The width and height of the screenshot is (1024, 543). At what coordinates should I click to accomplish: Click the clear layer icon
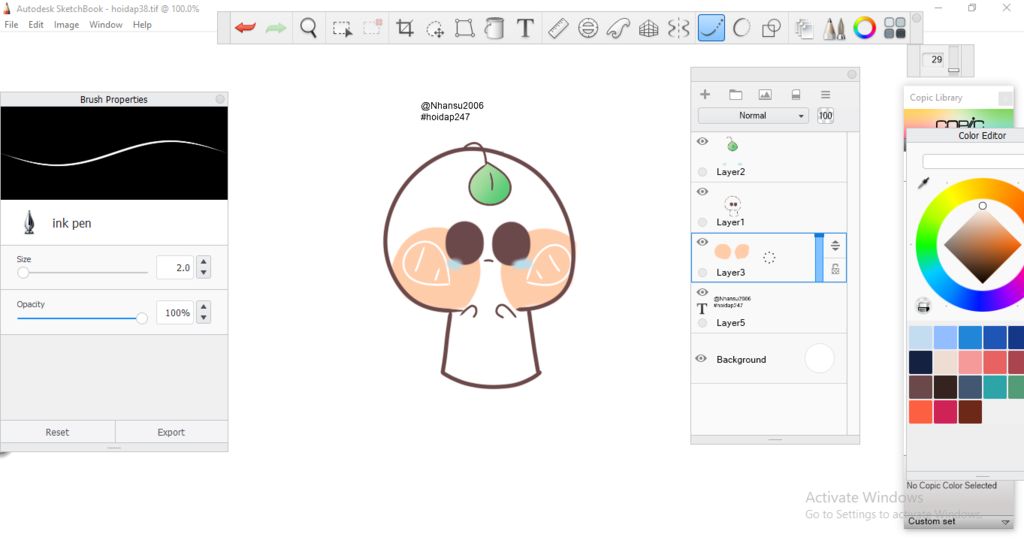[795, 95]
